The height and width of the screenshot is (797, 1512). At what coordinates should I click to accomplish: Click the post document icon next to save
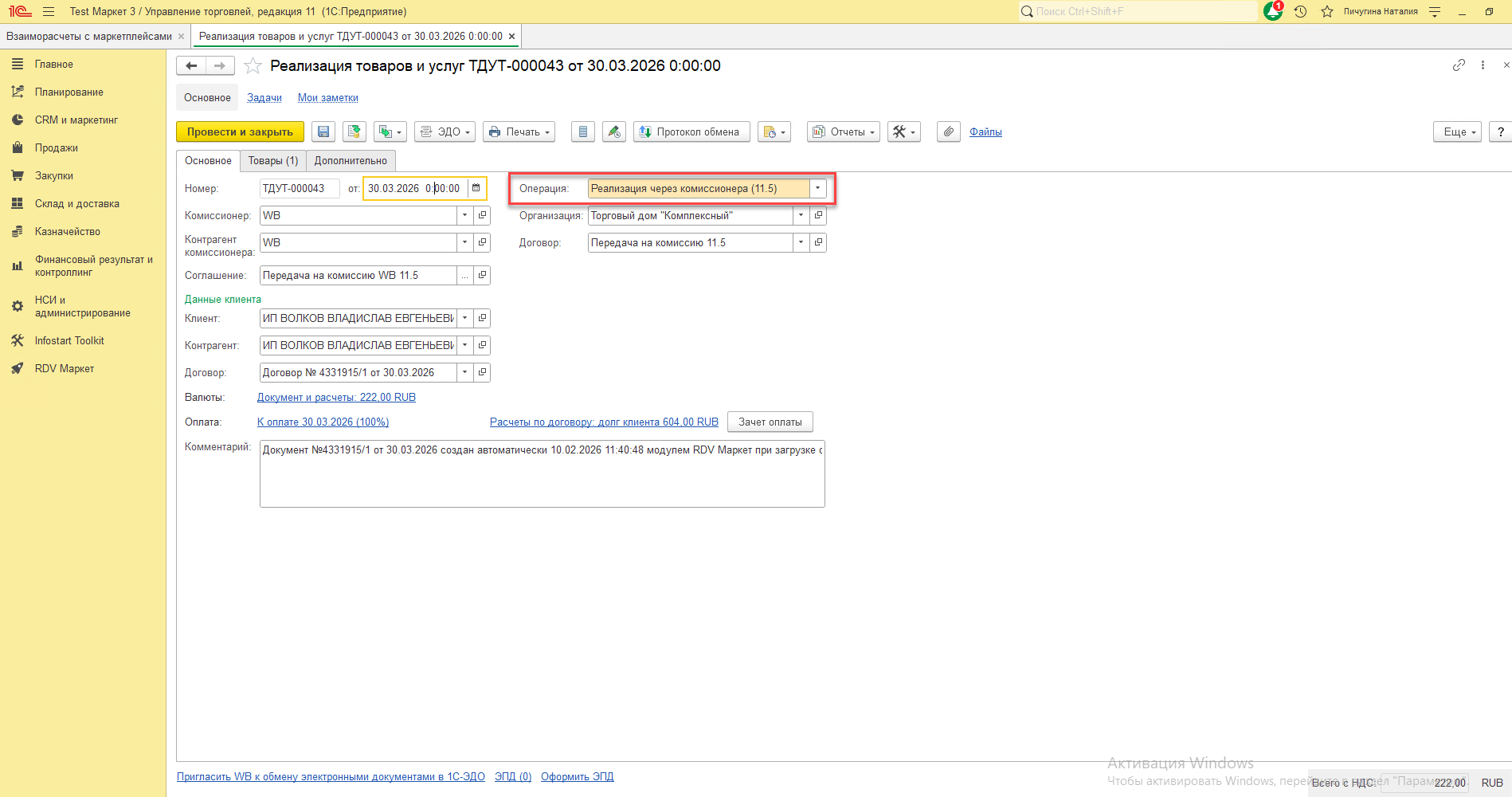354,132
